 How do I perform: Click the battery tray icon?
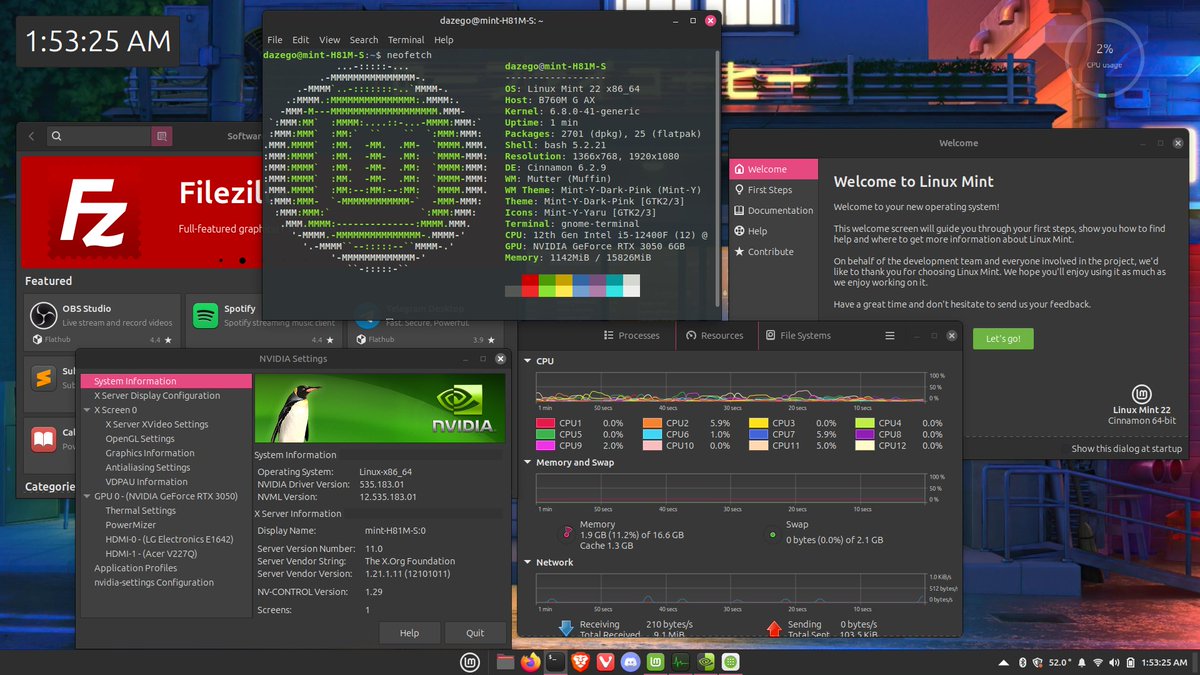(x=1130, y=663)
